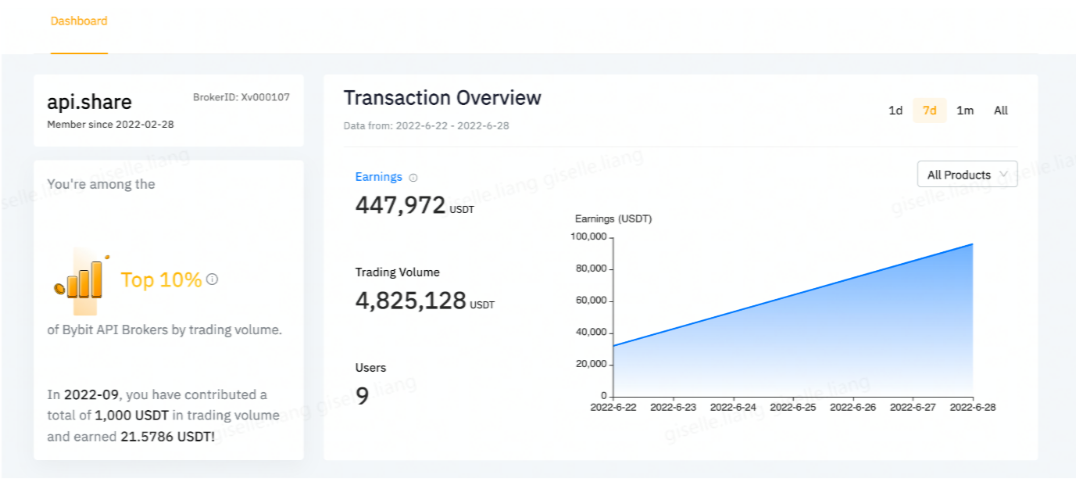Expand the All Products dropdown
Viewport: 1076px width, 483px height.
click(x=967, y=175)
